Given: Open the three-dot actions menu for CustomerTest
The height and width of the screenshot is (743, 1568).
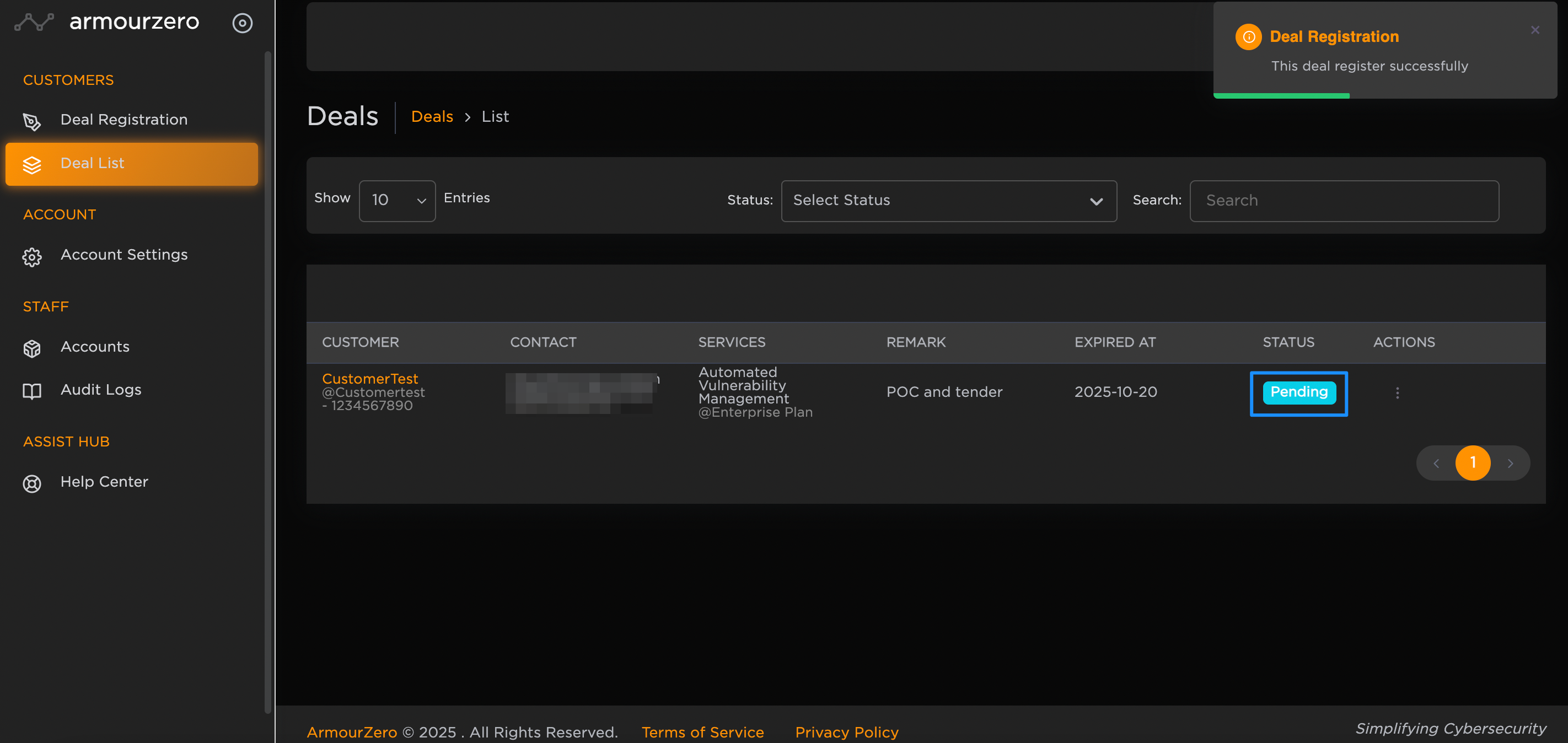Looking at the screenshot, I should pyautogui.click(x=1397, y=393).
